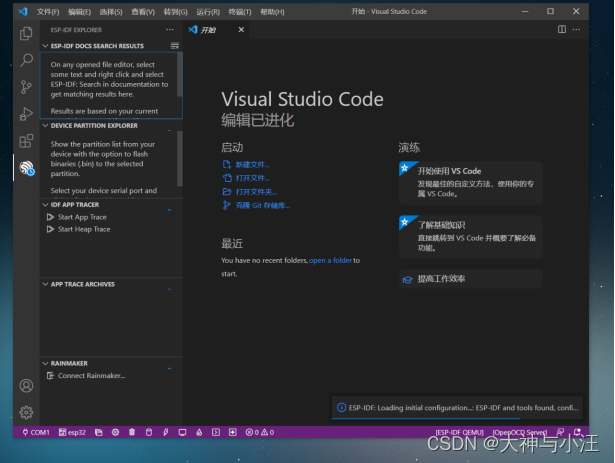615x463 pixels.
Task: Open ESP-IDF Explorer views ellipsis menu
Action: tap(169, 30)
